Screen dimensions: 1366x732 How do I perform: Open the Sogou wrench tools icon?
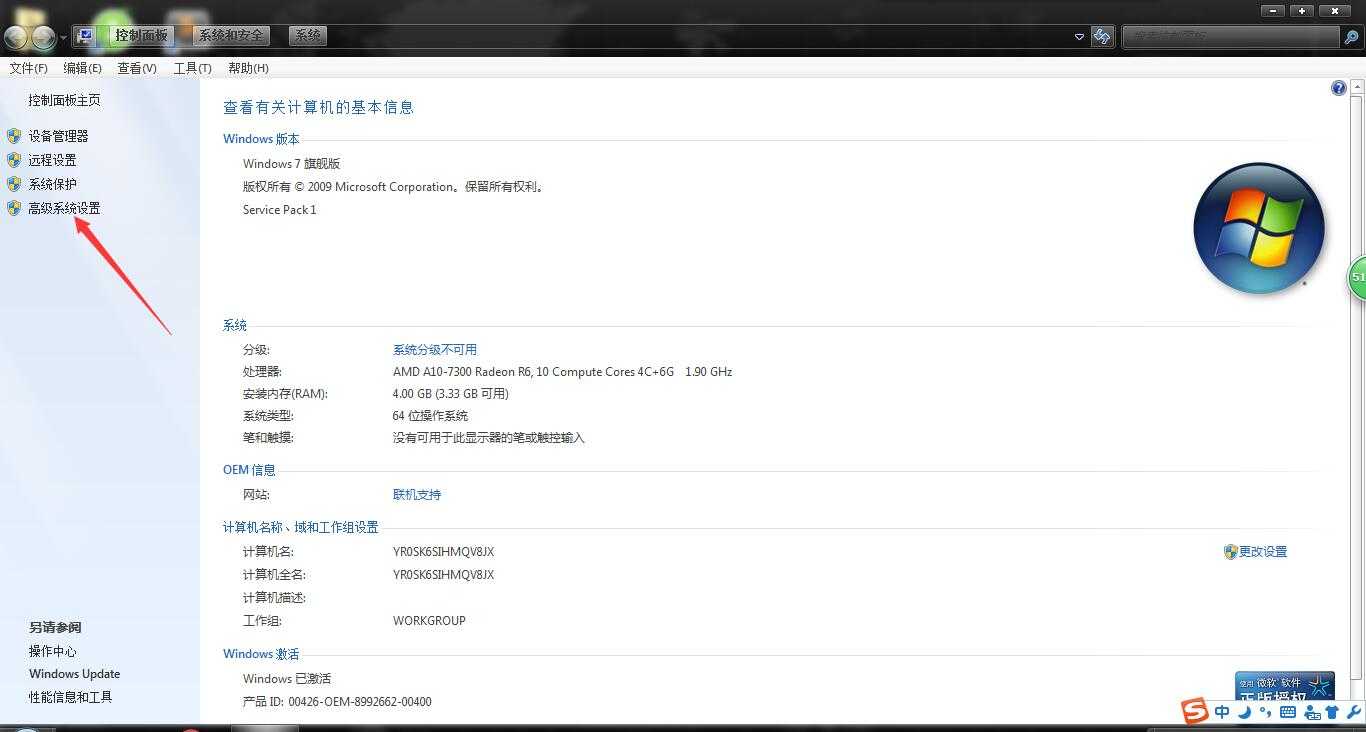point(1354,712)
